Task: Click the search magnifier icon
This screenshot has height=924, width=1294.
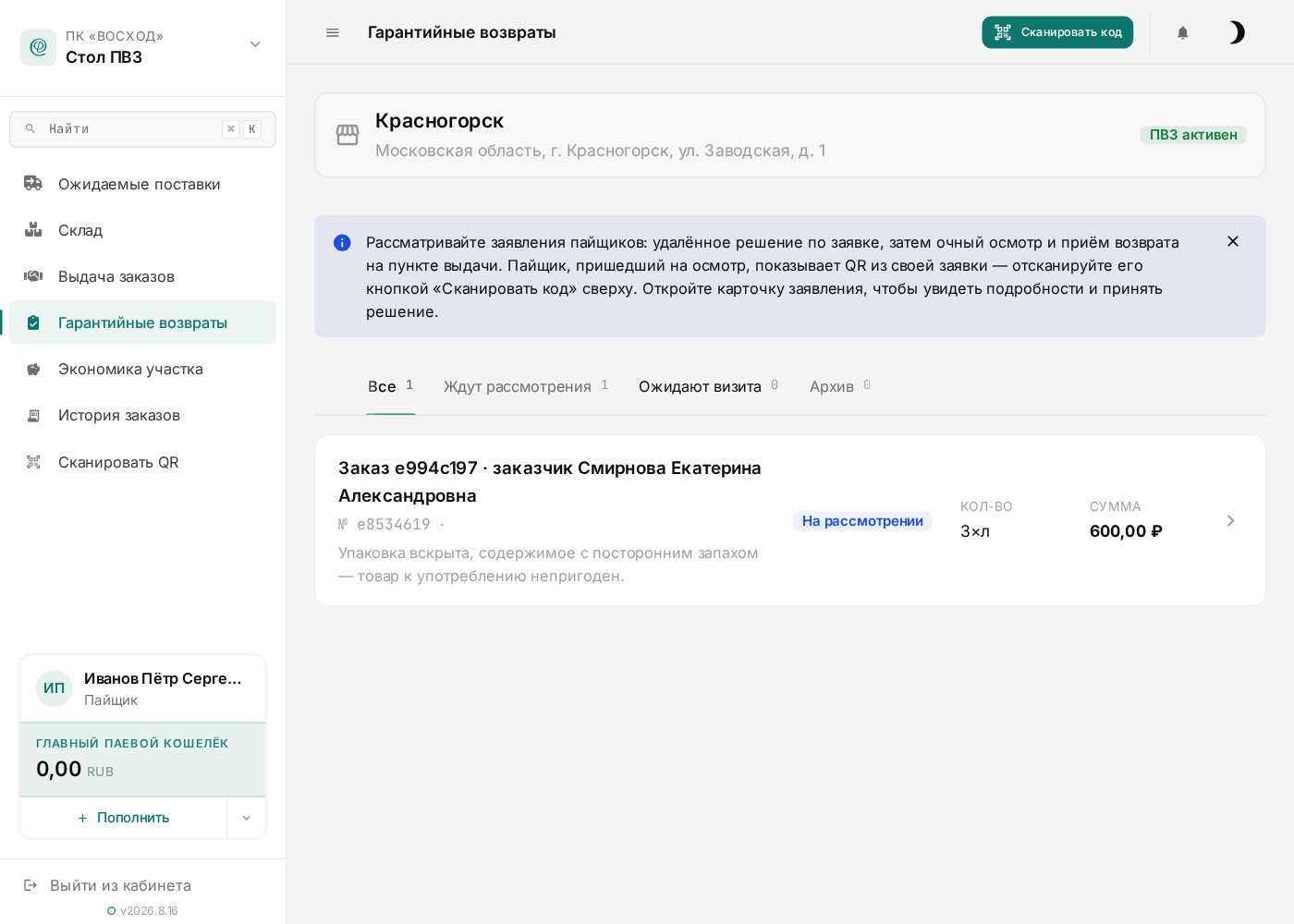Action: [31, 128]
